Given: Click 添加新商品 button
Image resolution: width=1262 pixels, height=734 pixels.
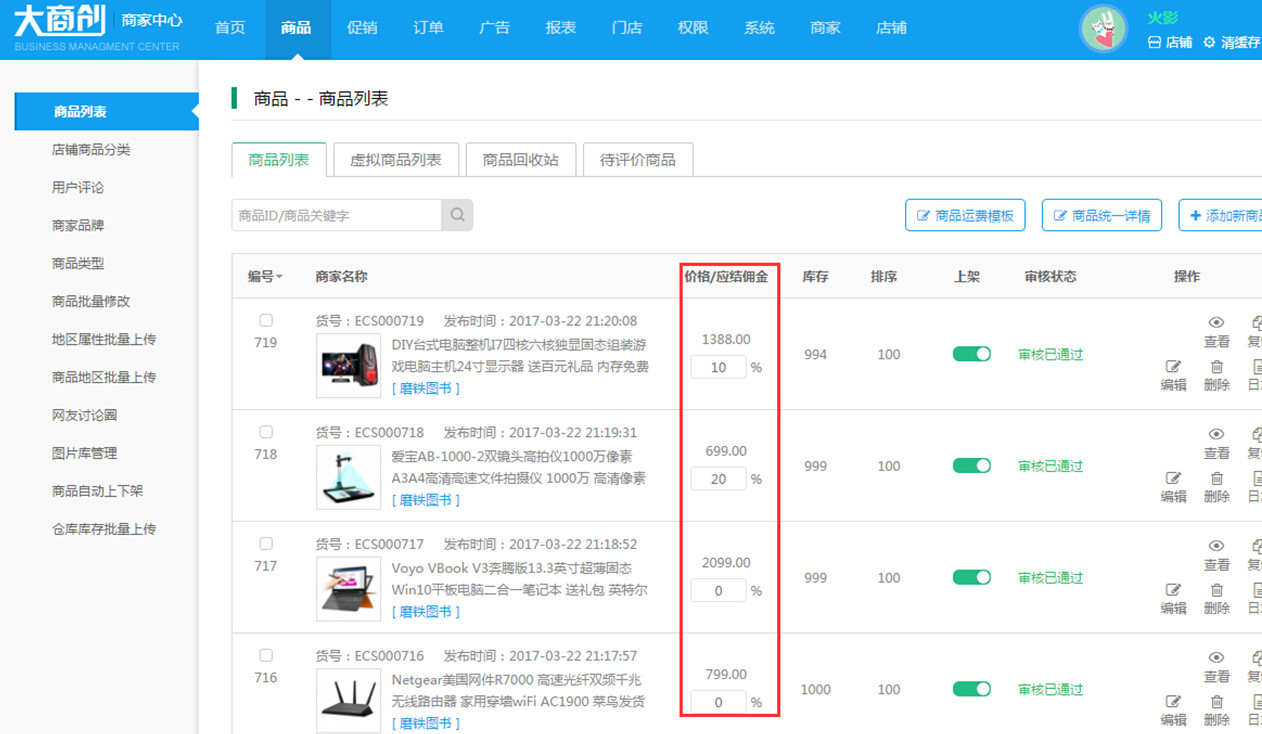Looking at the screenshot, I should pyautogui.click(x=1221, y=215).
